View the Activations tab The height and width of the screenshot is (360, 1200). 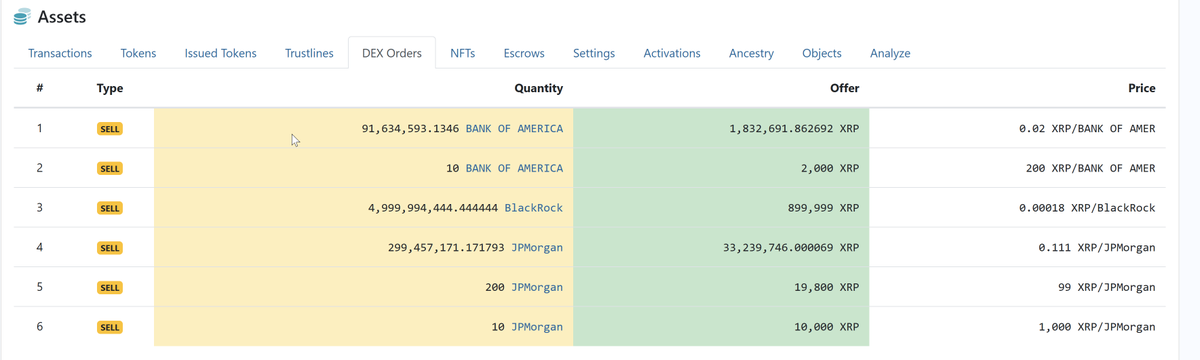tap(672, 53)
